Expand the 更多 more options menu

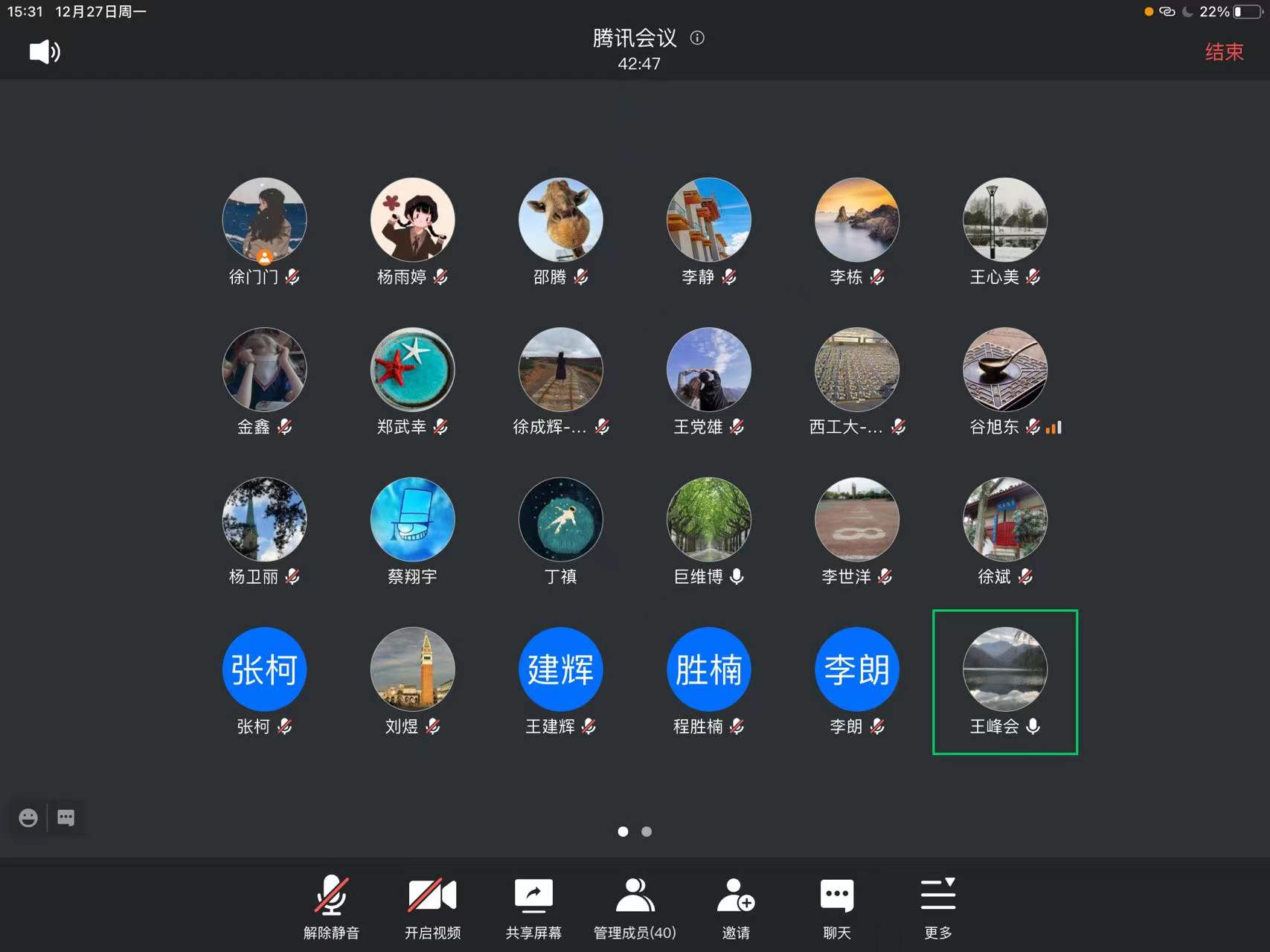[x=938, y=907]
